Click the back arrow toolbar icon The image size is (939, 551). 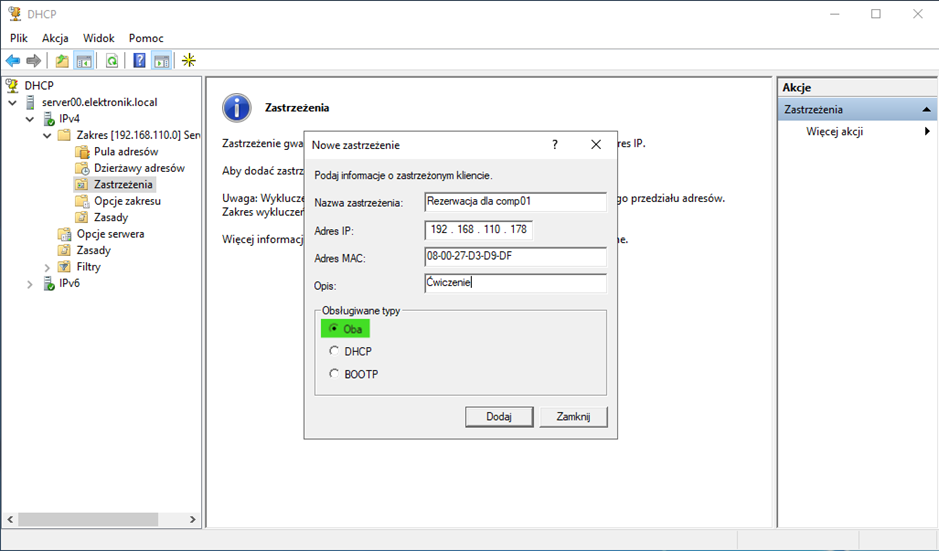pyautogui.click(x=13, y=61)
